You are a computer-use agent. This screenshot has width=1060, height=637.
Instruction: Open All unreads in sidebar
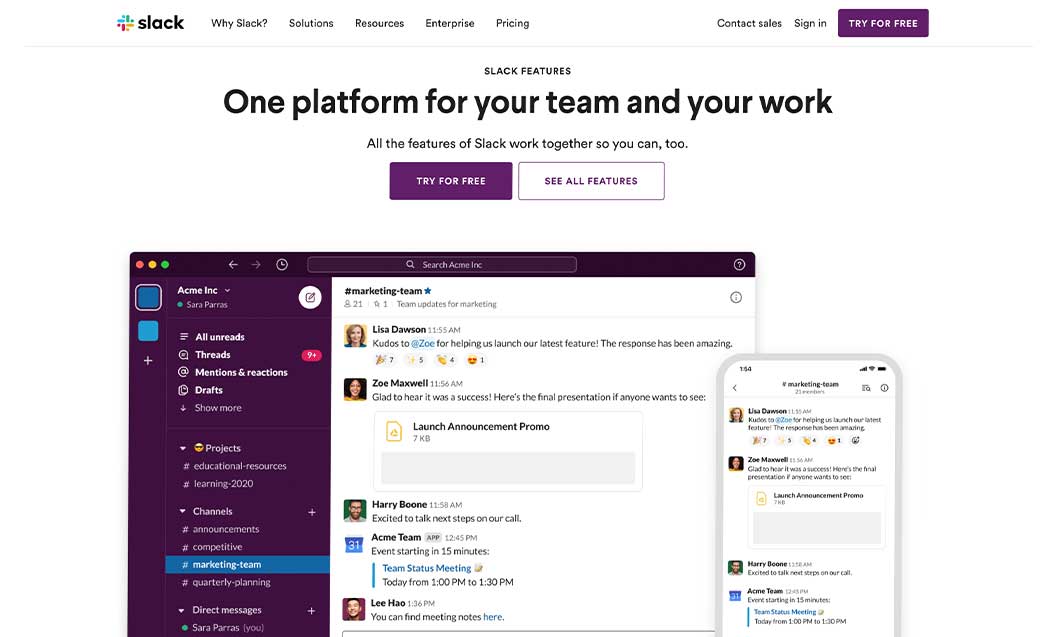220,337
